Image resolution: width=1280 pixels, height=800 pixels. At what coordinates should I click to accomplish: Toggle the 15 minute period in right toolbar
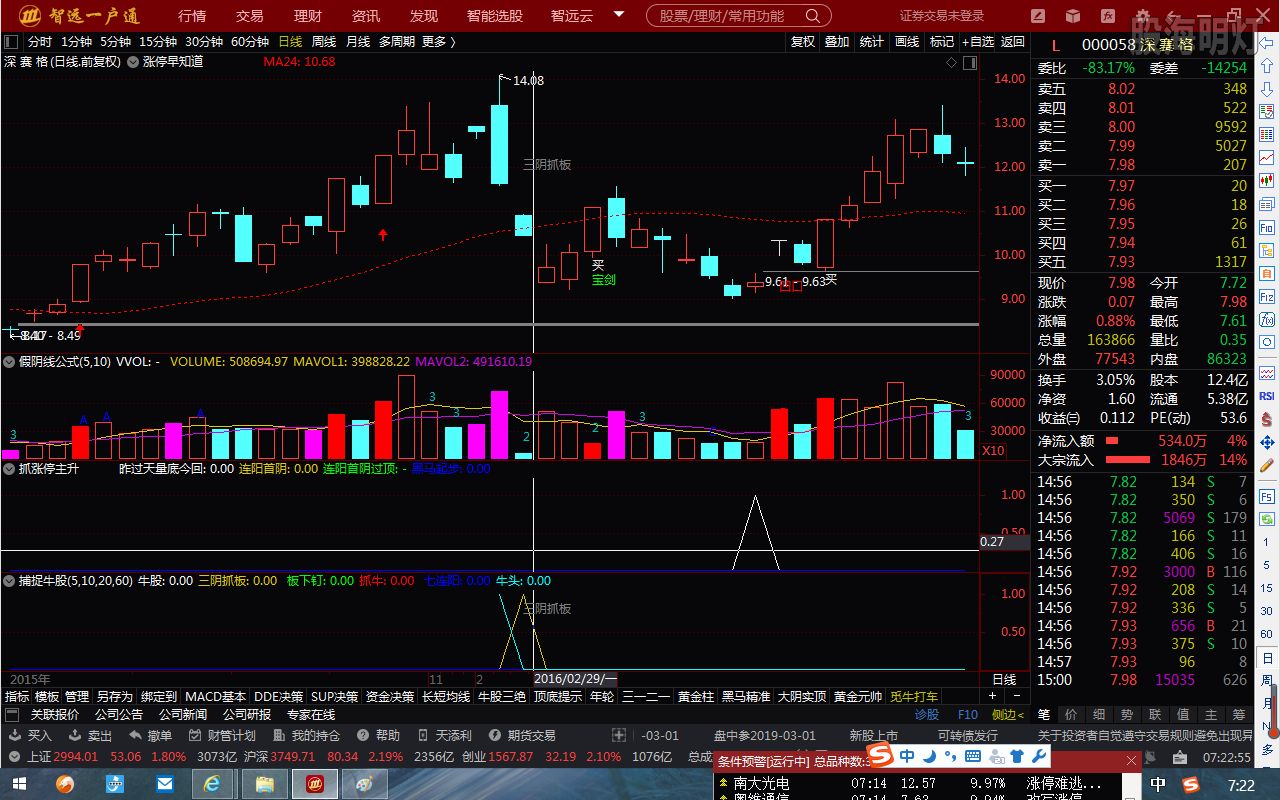[x=1267, y=588]
